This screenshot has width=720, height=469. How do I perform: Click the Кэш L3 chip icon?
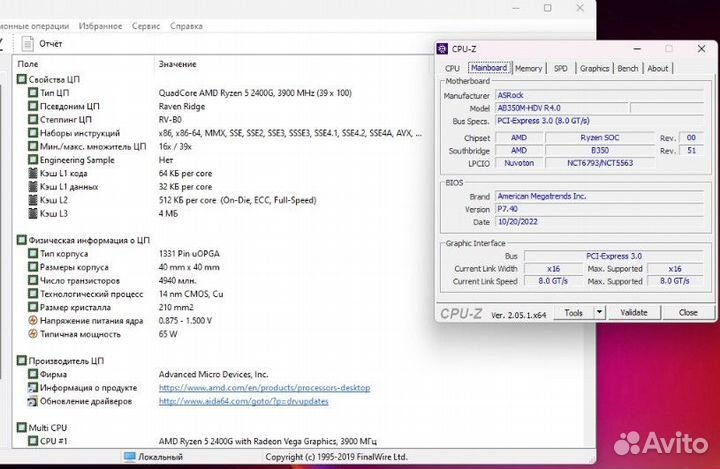click(x=33, y=213)
